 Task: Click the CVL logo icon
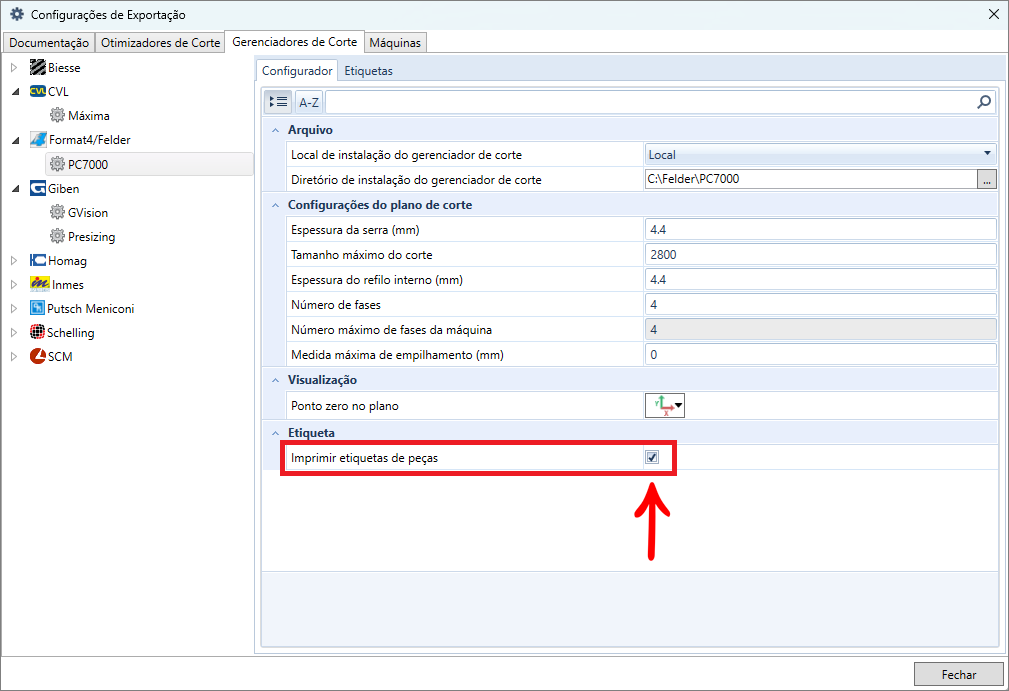[x=37, y=91]
